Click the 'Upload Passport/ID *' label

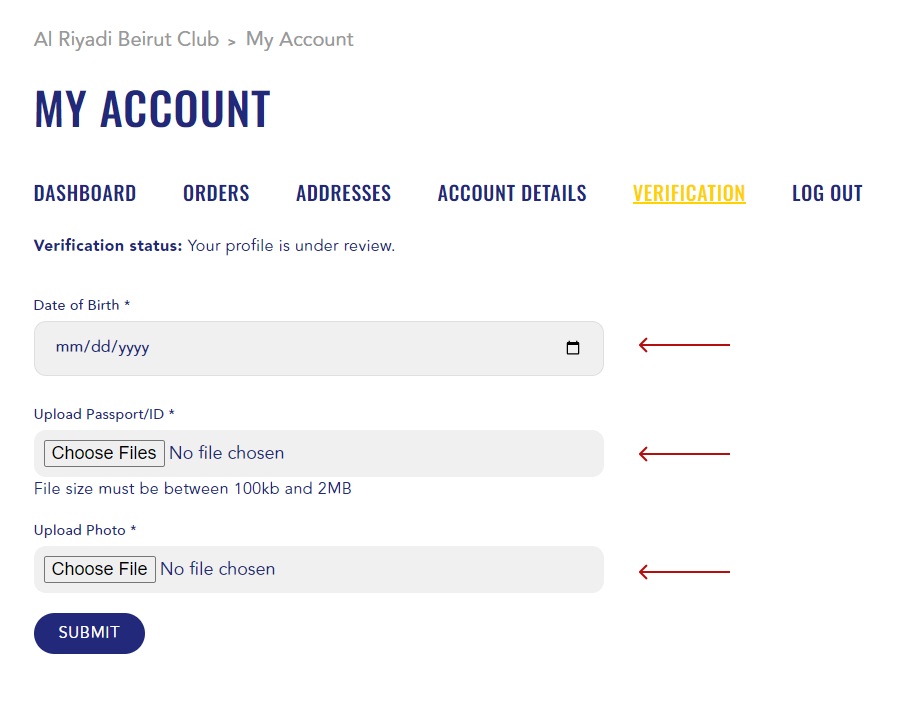coord(104,414)
